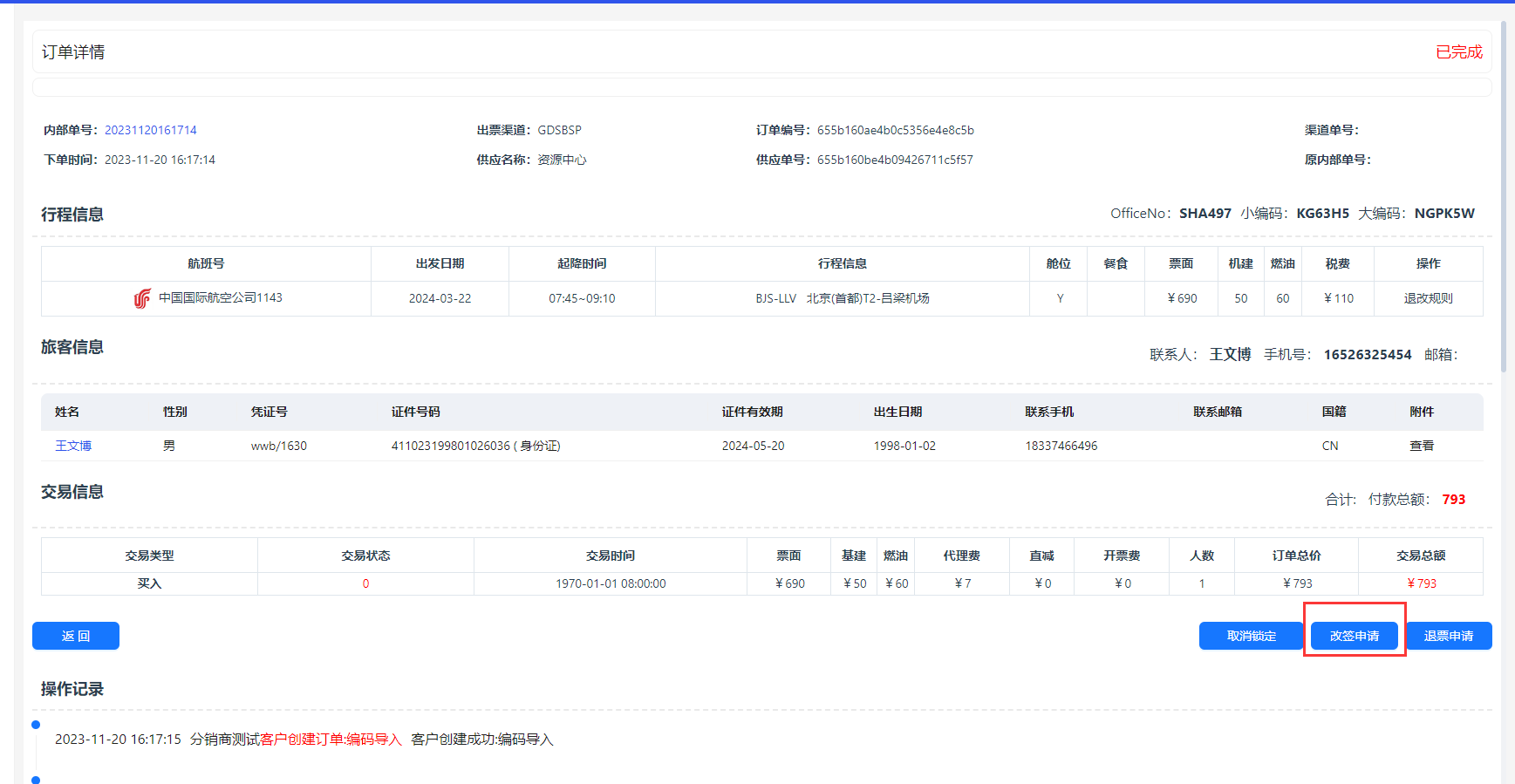The height and width of the screenshot is (784, 1515).
Task: Click 查看 in the 附件 column
Action: (1421, 446)
